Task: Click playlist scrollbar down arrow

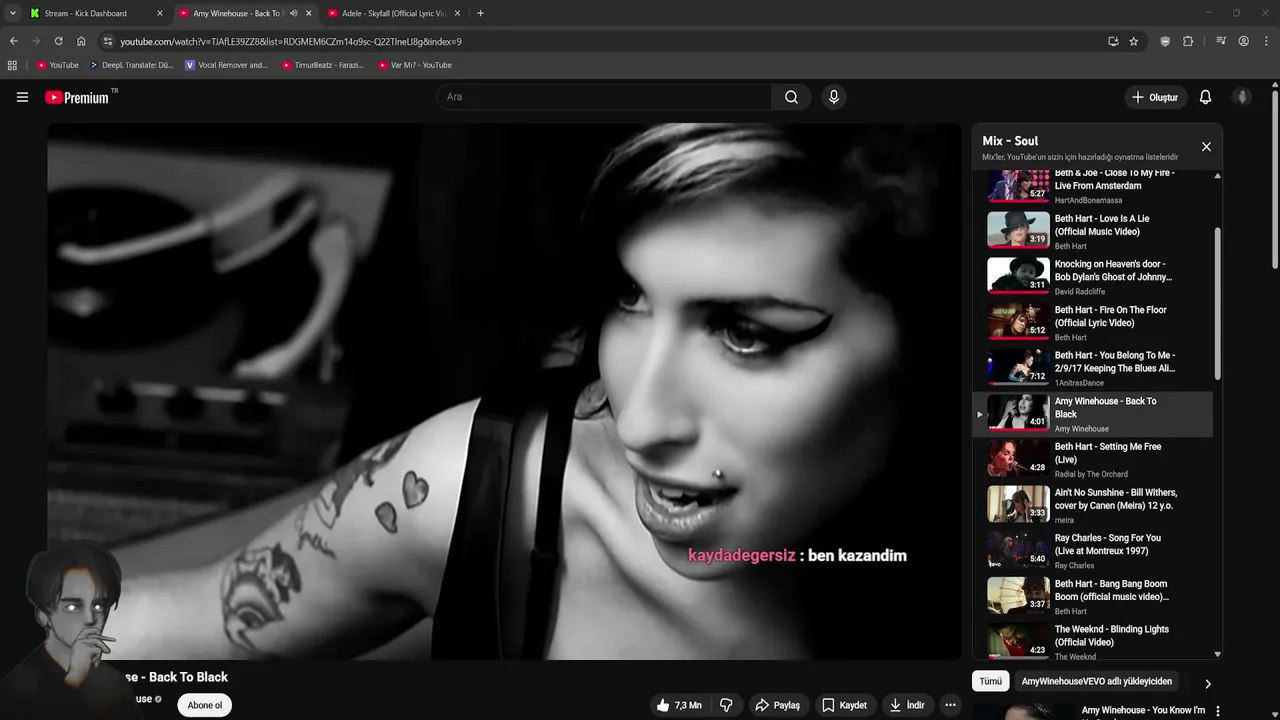Action: click(x=1217, y=654)
